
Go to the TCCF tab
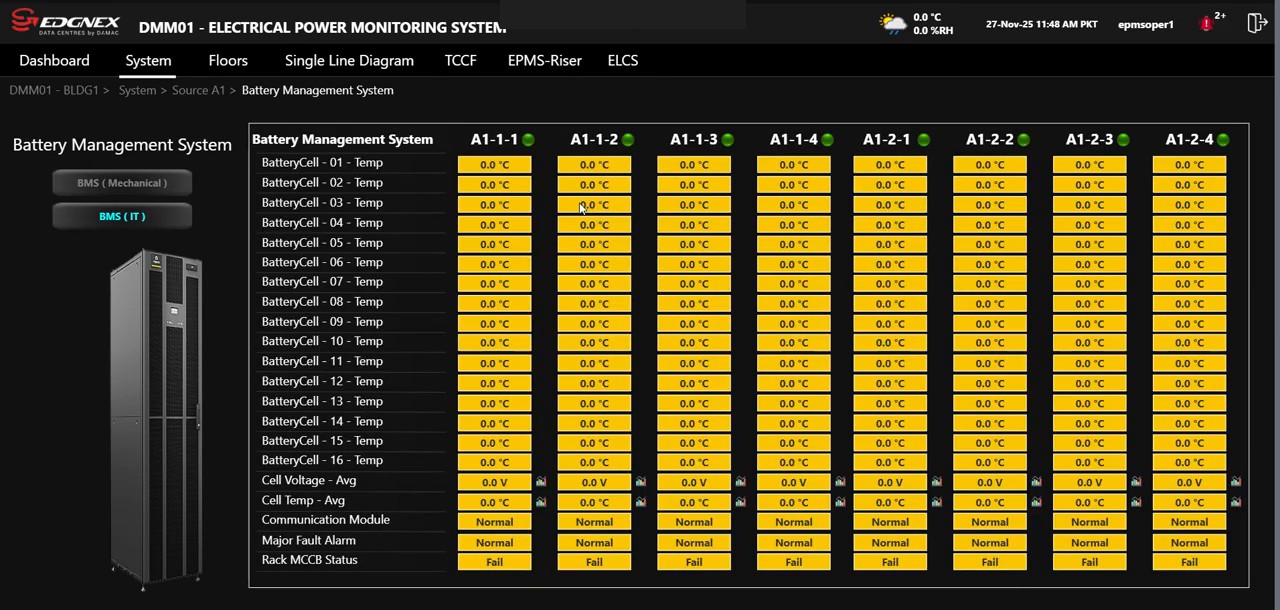tap(461, 61)
